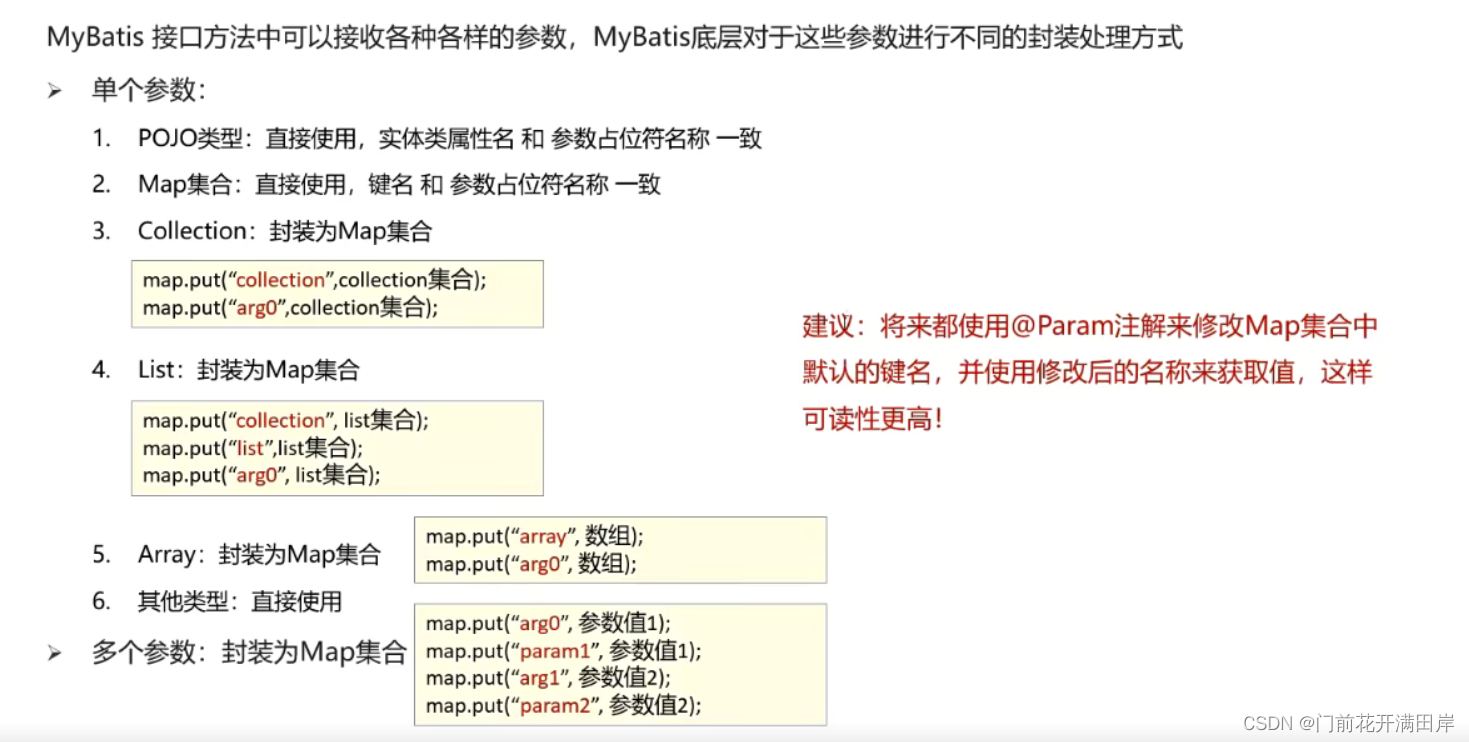Viewport: 1469px width, 742px height.
Task: Click code line map.put("collection", list集合)
Action: coord(286,420)
